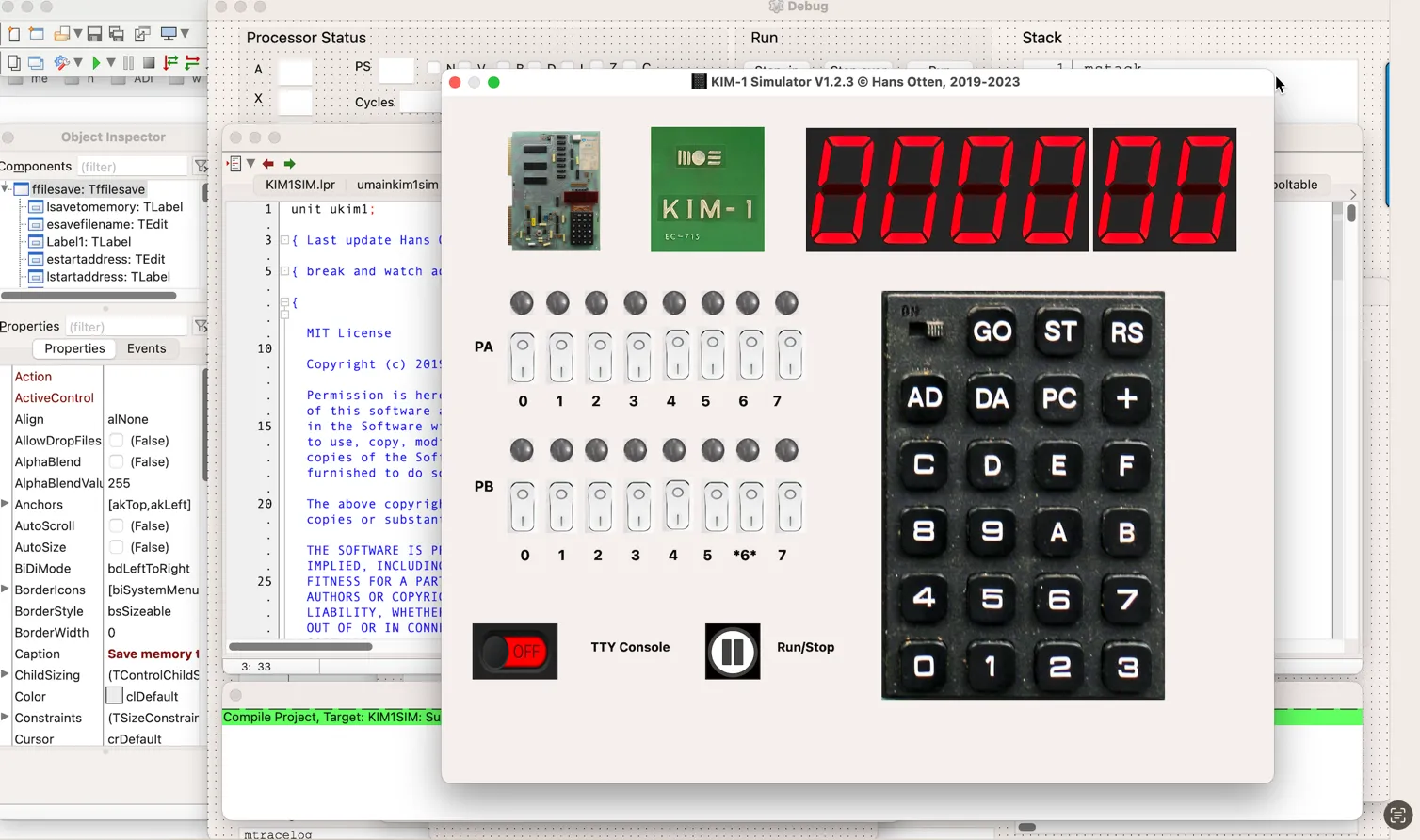
Task: Collapse the ffilesave: Tffilesave tree node
Action: click(6, 189)
